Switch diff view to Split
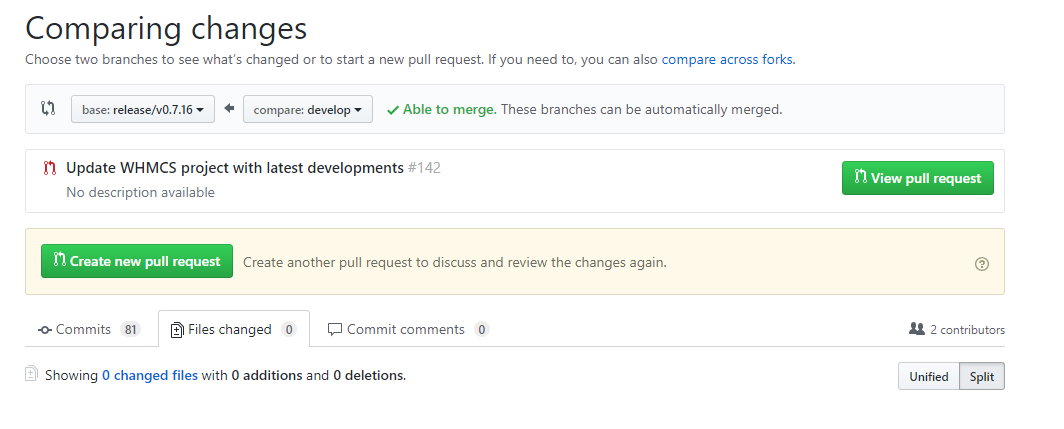 coord(981,377)
